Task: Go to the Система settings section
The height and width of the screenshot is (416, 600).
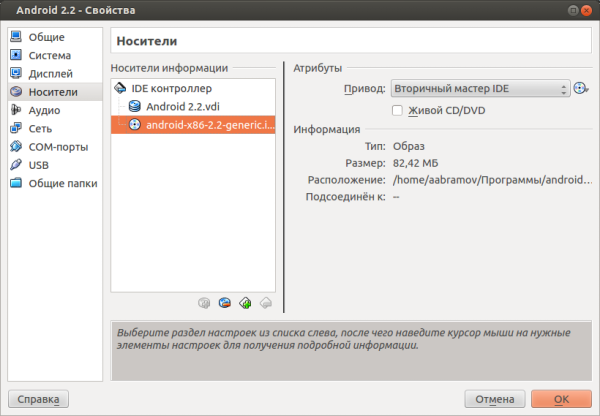Action: (49, 55)
